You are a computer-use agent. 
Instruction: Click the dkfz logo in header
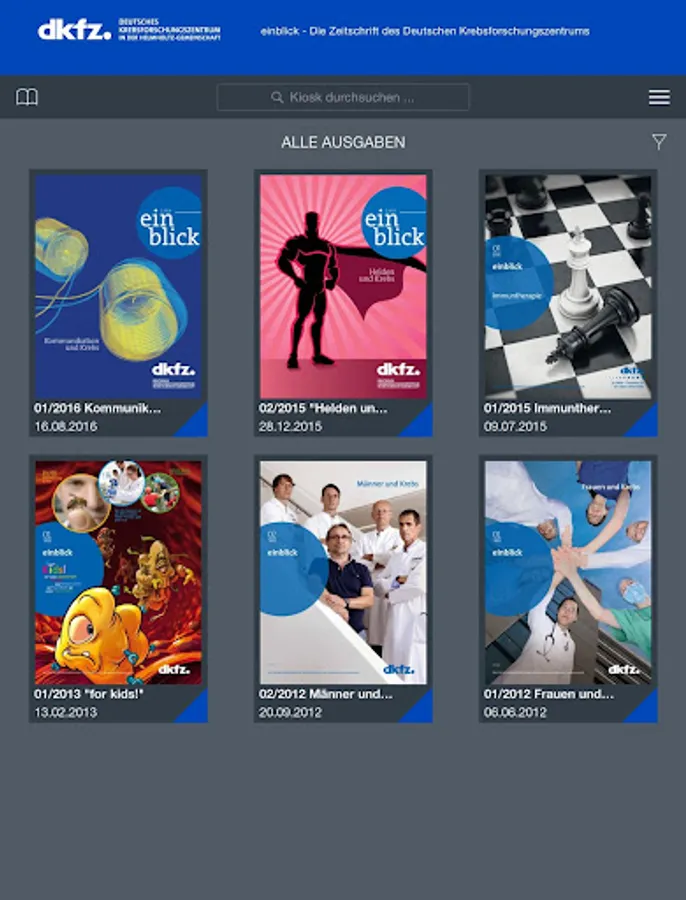(x=129, y=30)
